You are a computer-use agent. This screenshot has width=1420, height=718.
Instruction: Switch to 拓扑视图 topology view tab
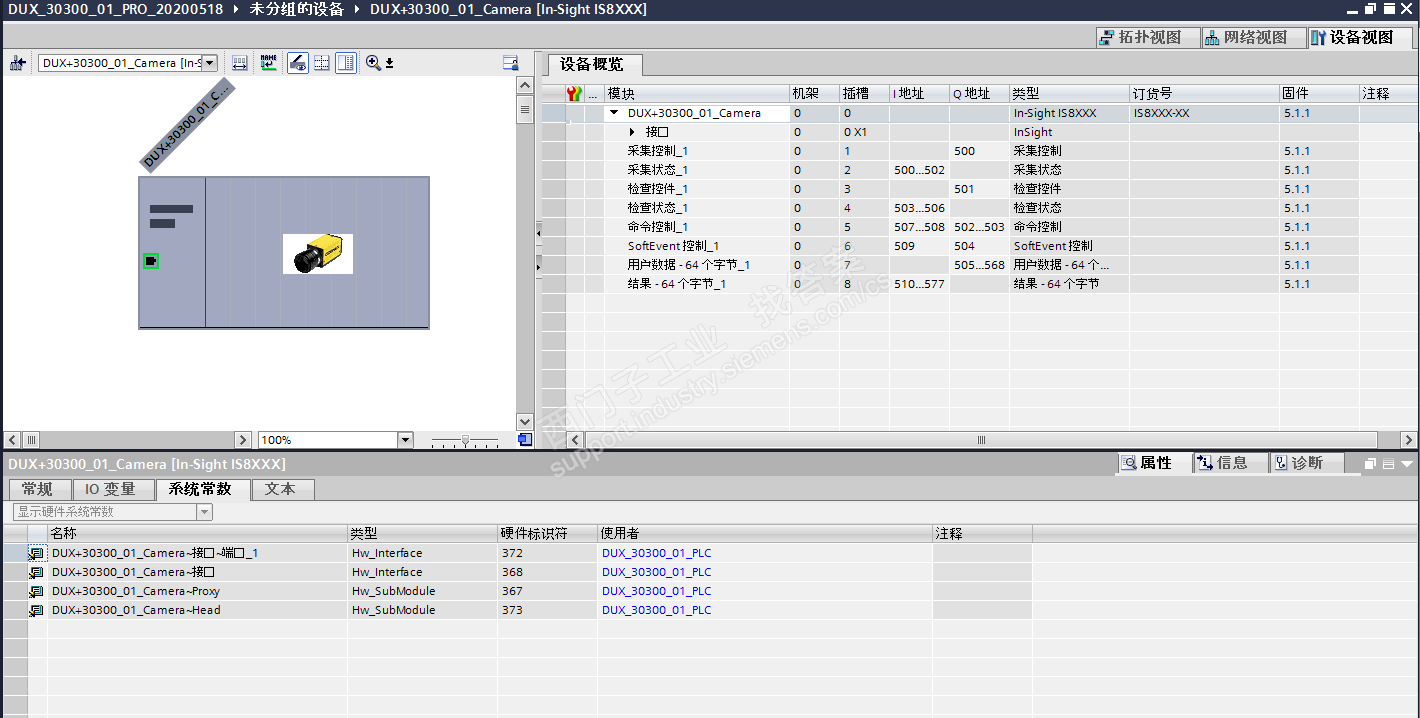click(1148, 37)
